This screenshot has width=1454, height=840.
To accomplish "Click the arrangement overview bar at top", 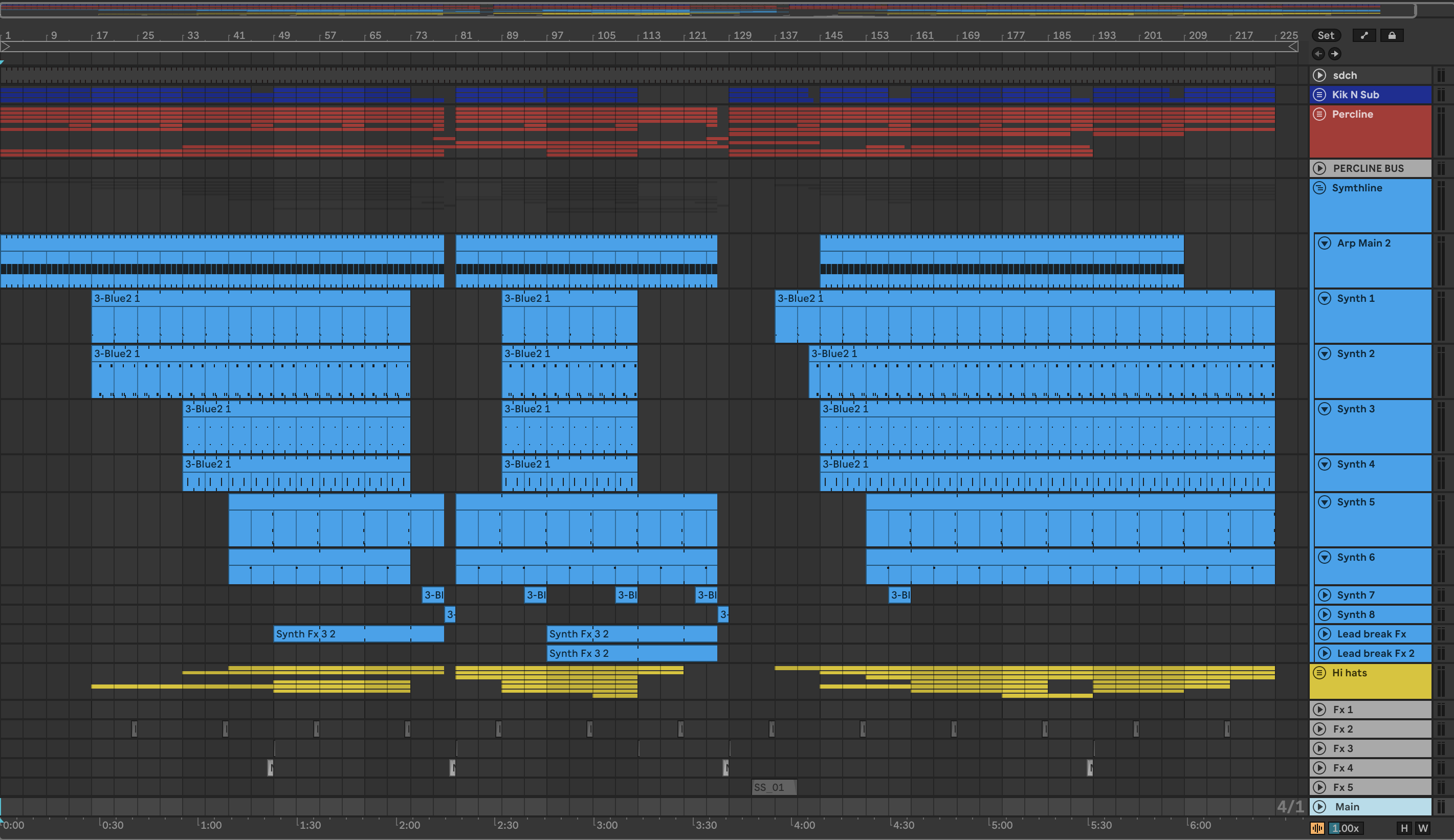I will click(x=708, y=9).
